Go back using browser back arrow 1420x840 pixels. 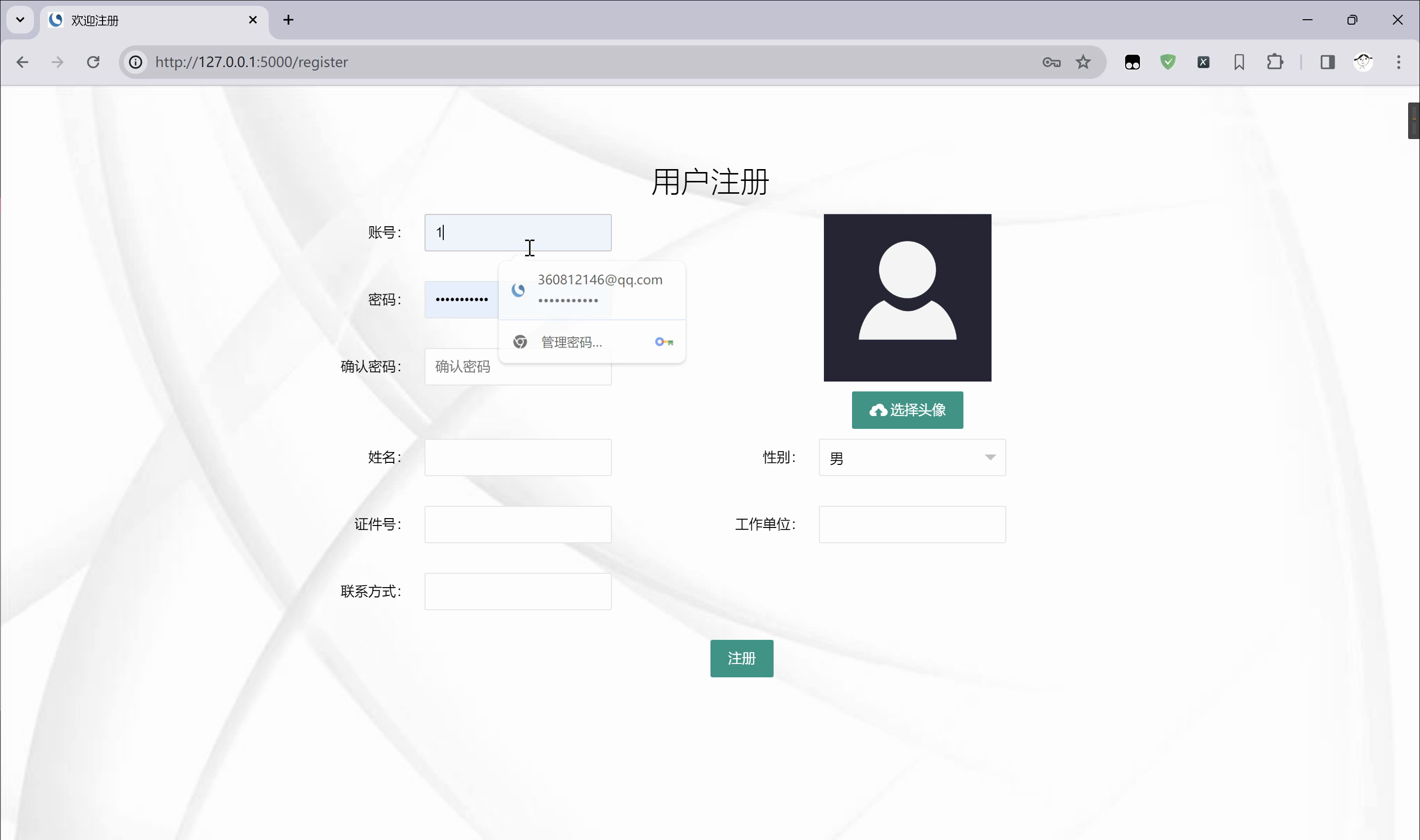click(23, 62)
